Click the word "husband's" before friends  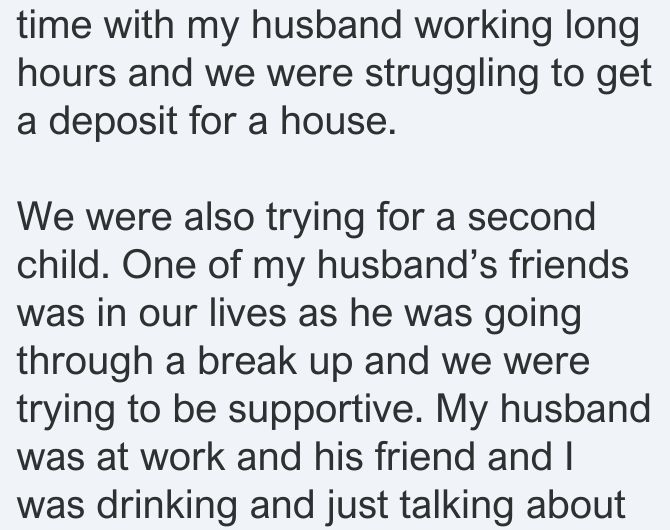pyautogui.click(x=407, y=264)
